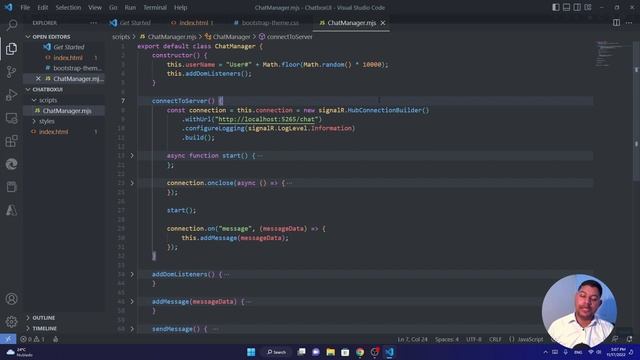The image size is (640, 360).
Task: Open the Customize Layout icon in title bar
Action: pos(588,7)
